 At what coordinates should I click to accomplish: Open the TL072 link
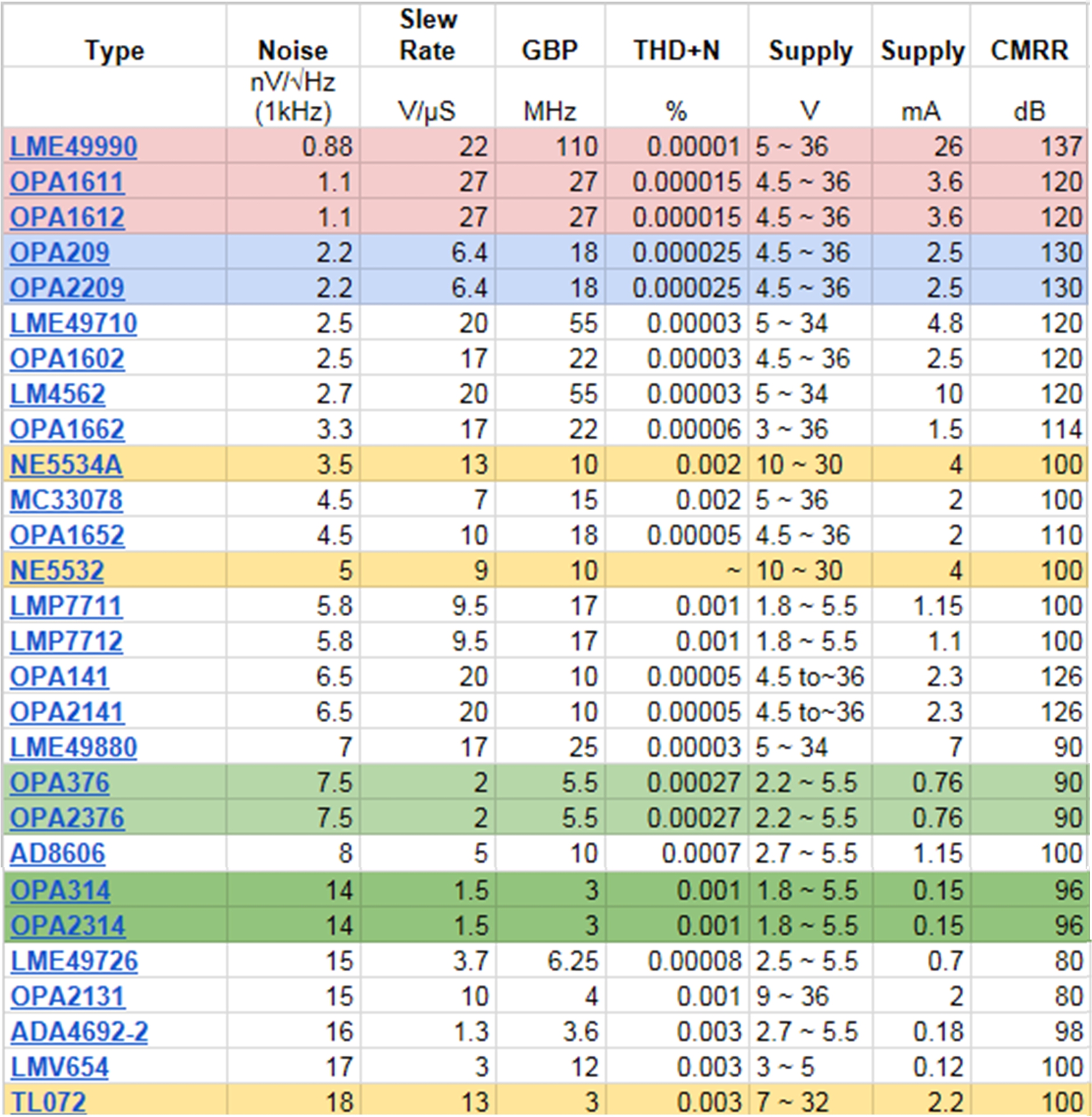point(48,1102)
